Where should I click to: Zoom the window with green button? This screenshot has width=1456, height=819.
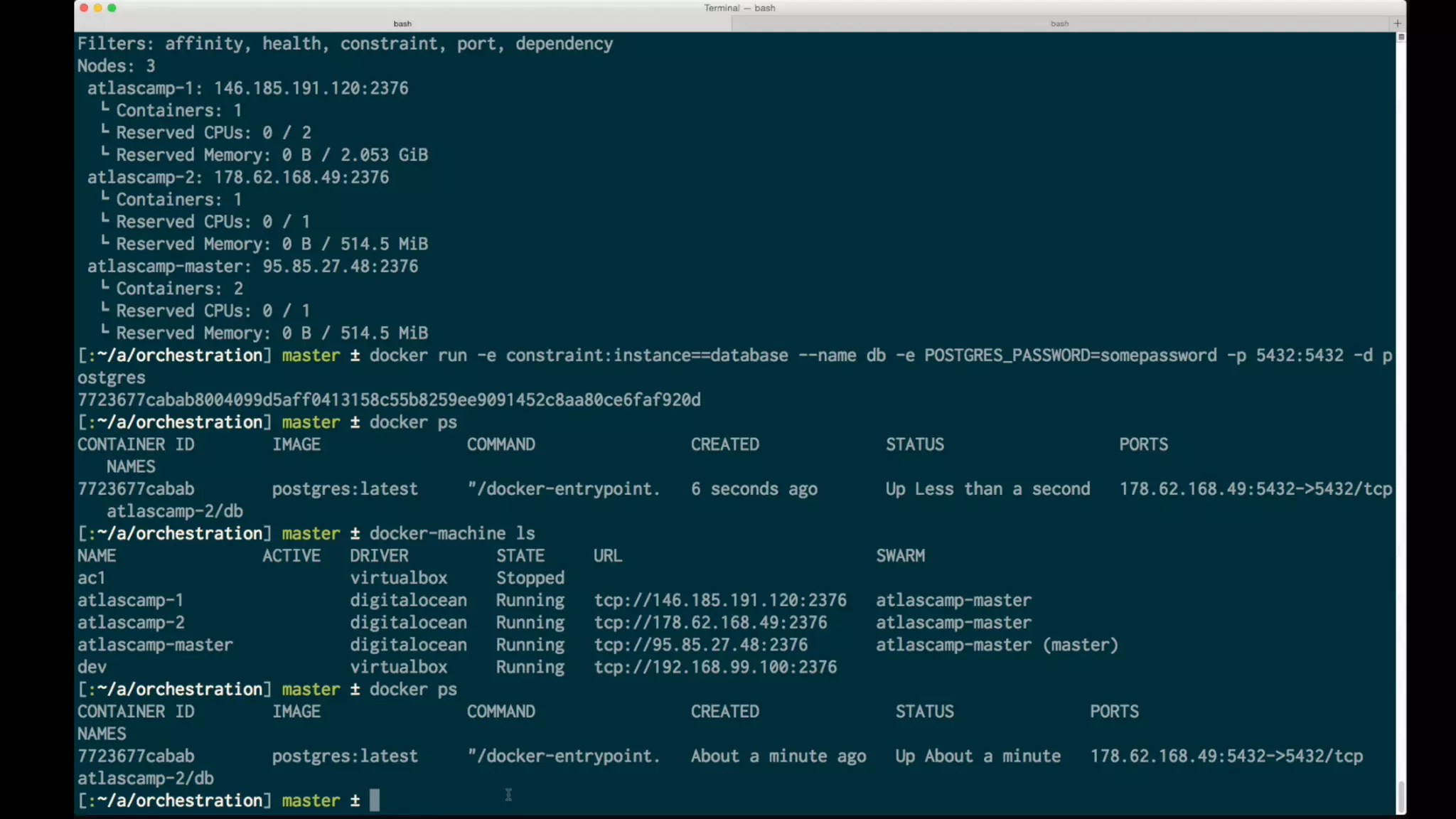(x=112, y=8)
